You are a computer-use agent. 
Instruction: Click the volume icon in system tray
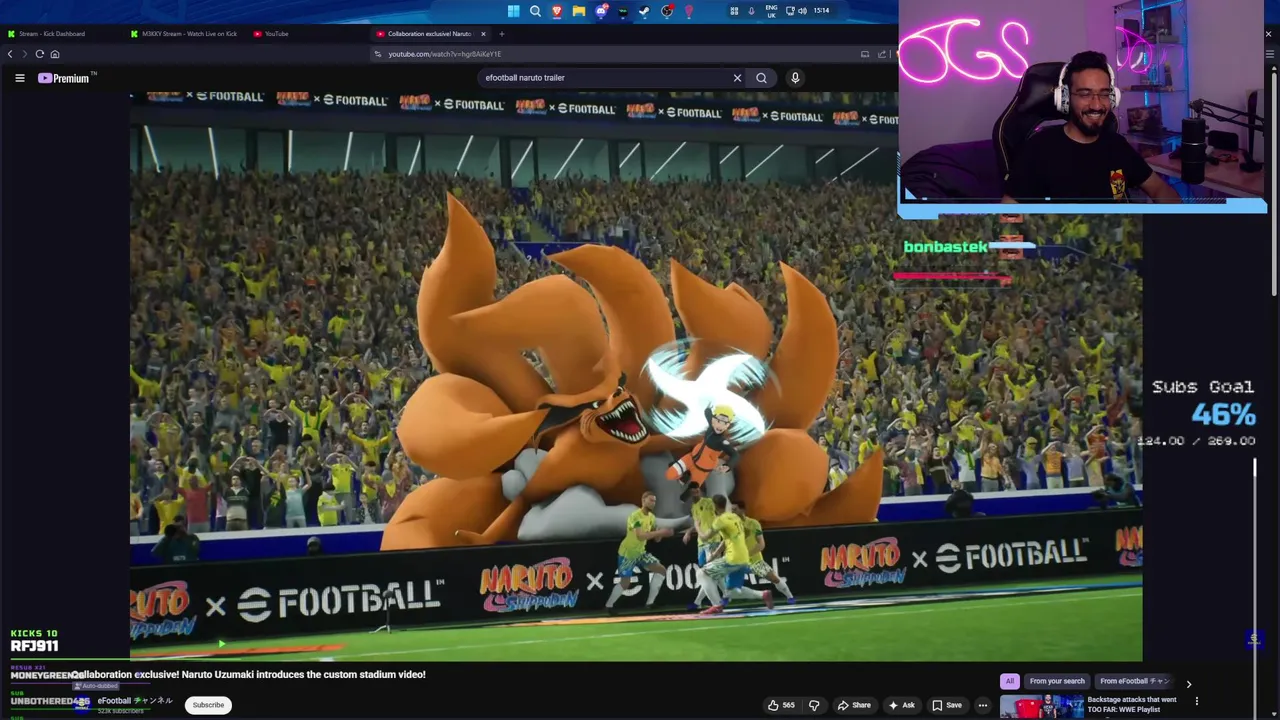(x=802, y=11)
